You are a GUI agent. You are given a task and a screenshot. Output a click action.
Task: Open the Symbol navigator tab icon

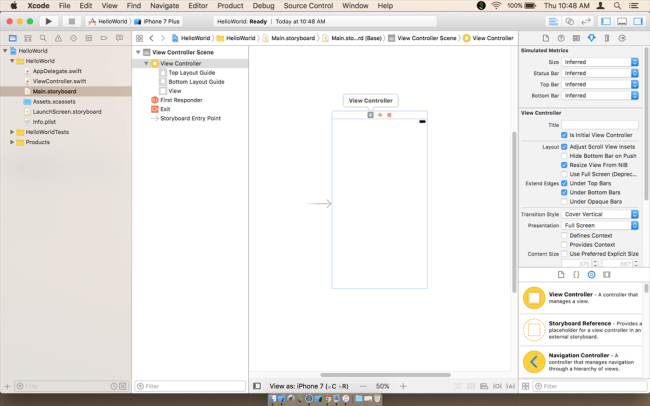(28, 38)
